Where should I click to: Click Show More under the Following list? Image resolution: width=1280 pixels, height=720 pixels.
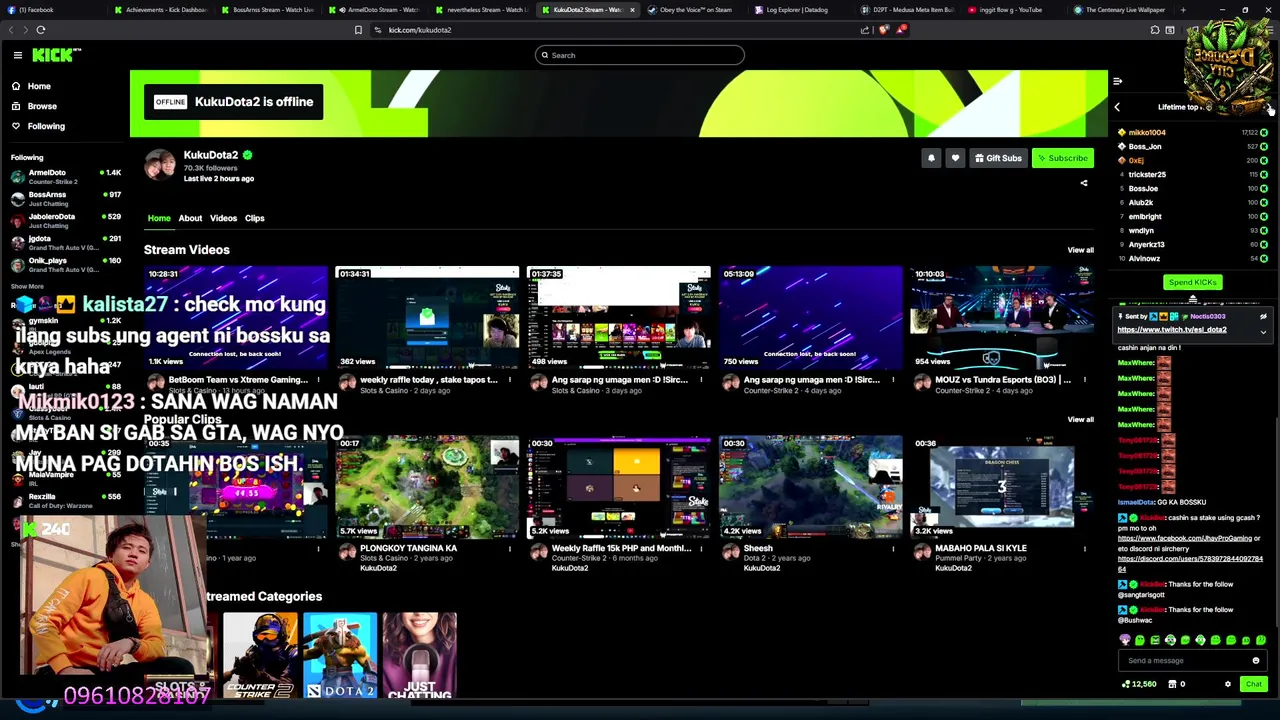point(27,287)
